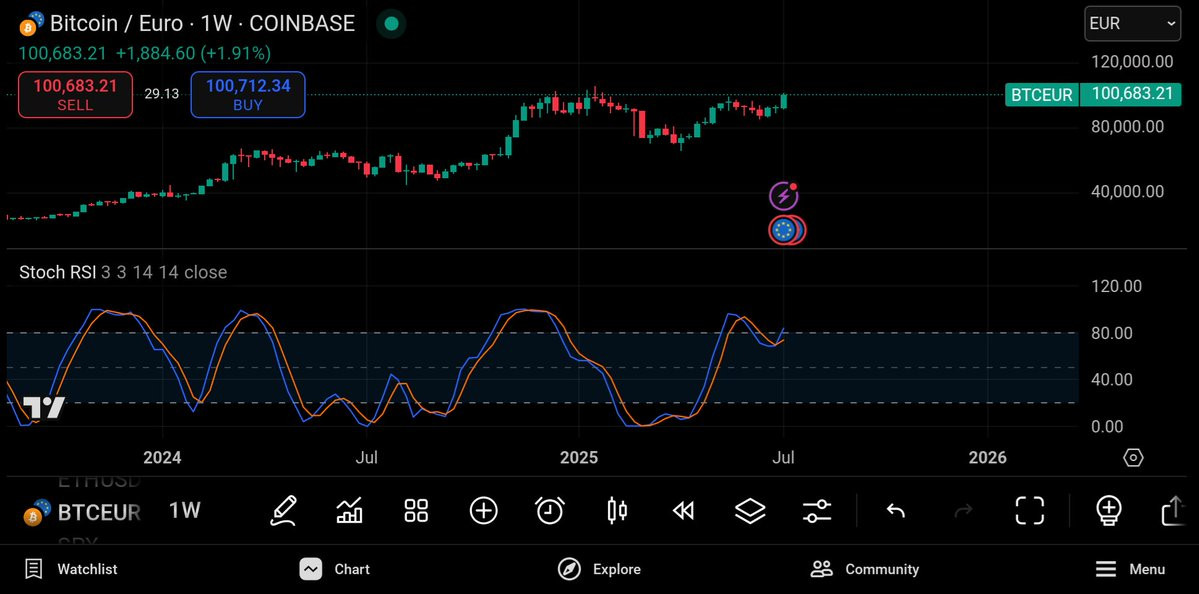Click the +1,884.60 (+1.91%) change text
Viewport: 1199px width, 594px height.
[193, 54]
